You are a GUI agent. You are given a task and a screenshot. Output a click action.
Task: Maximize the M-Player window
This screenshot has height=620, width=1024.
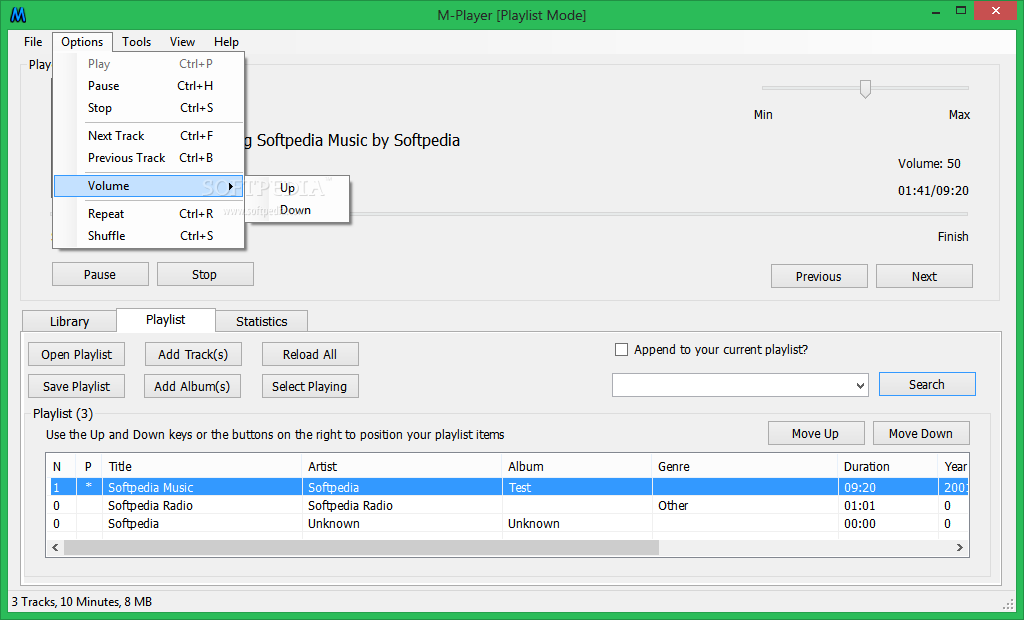(961, 10)
